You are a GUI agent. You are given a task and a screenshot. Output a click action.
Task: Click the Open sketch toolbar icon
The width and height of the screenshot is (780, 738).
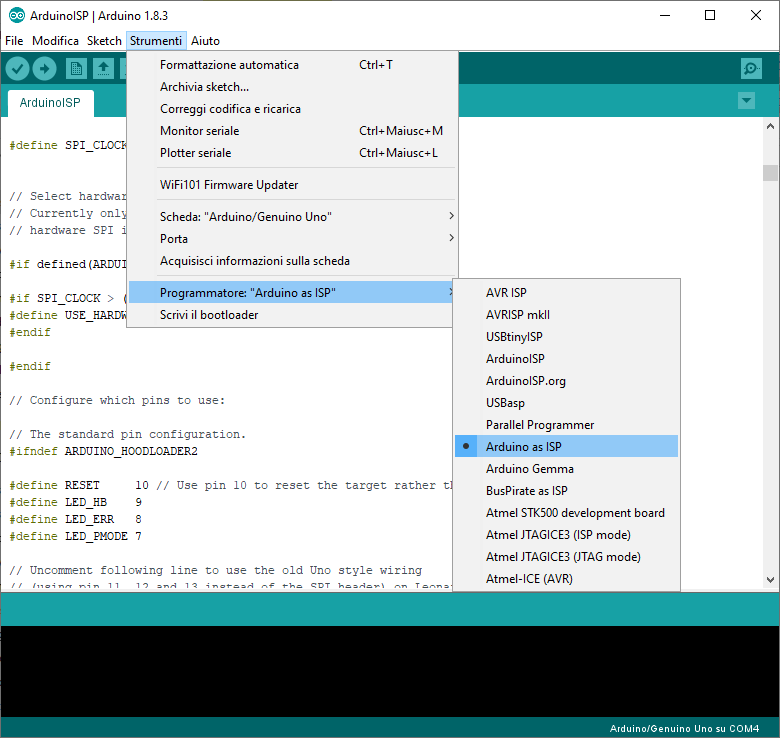tap(103, 69)
